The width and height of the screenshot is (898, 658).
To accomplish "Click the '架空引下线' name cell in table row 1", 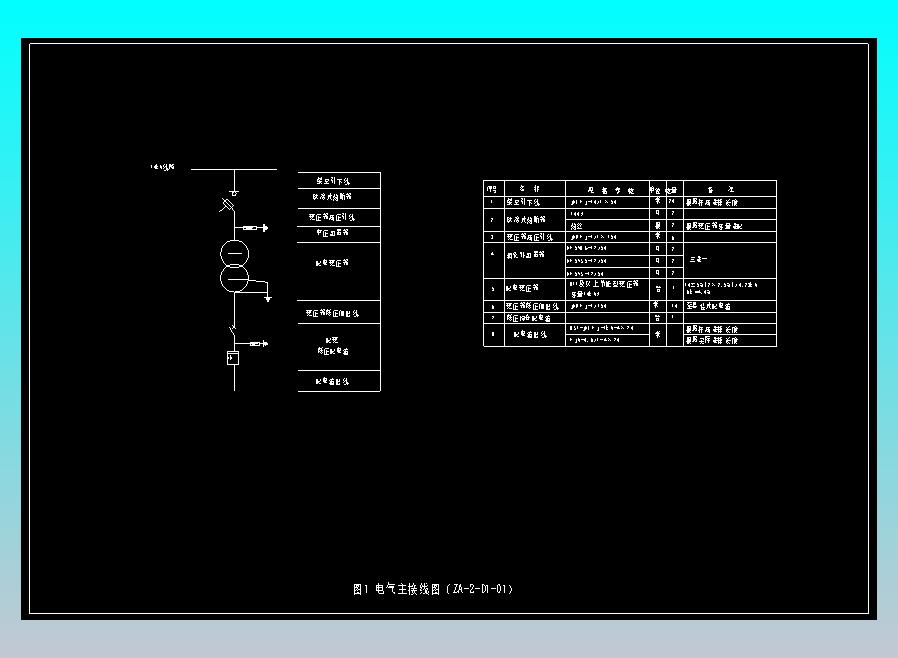I will pyautogui.click(x=534, y=202).
